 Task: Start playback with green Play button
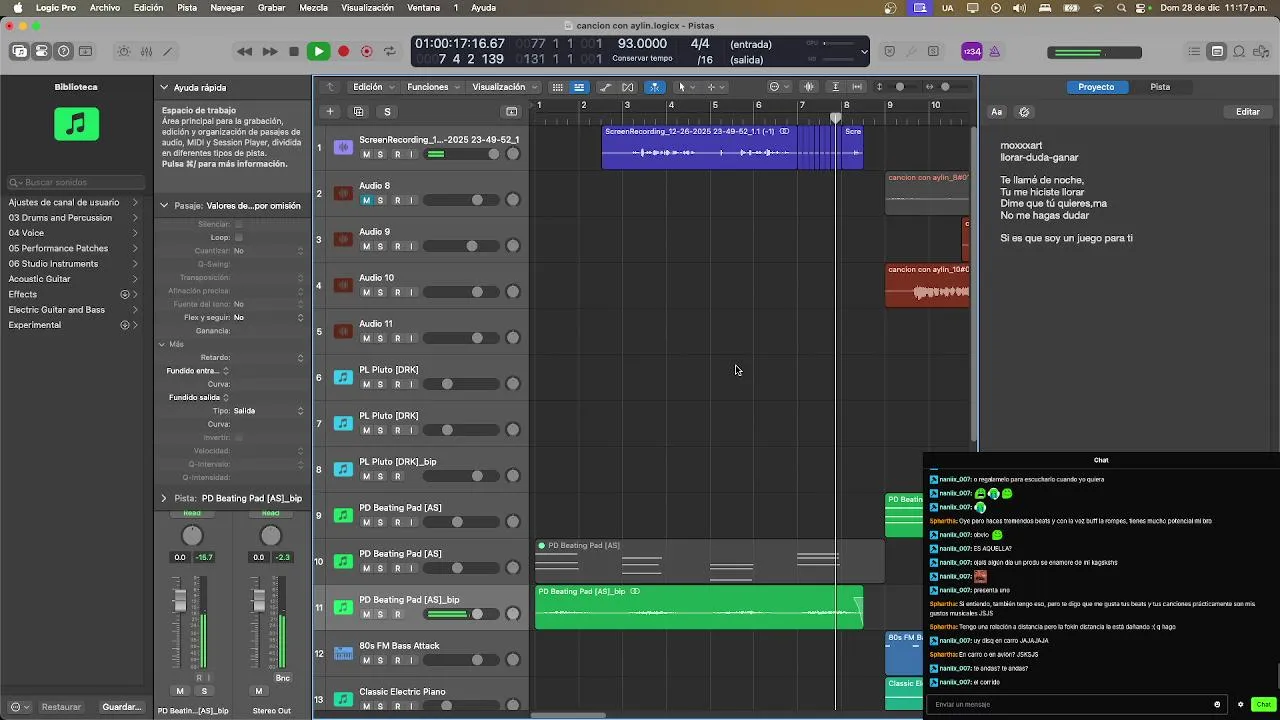318,51
